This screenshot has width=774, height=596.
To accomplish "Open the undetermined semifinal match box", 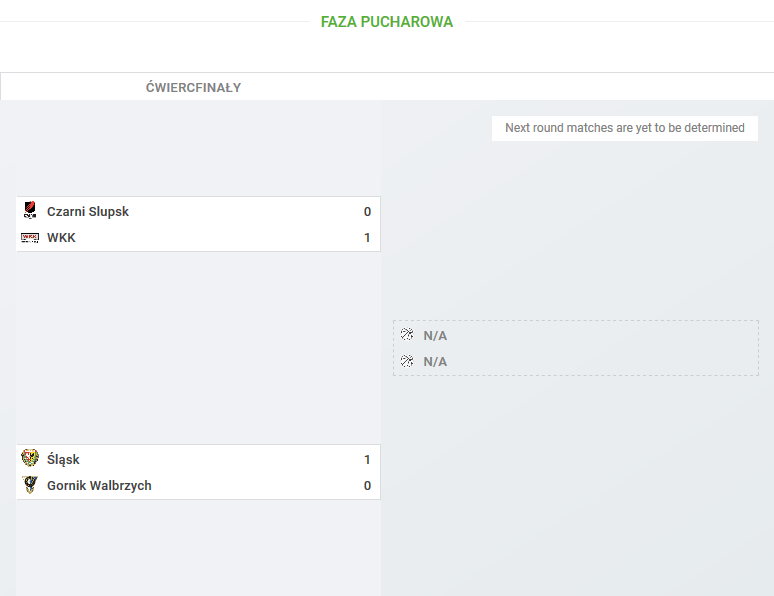I will point(576,348).
